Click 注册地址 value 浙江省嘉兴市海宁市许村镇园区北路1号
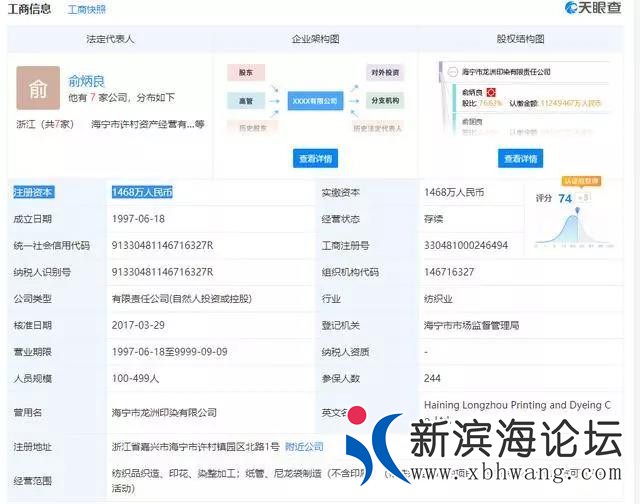Viewport: 640px width, 504px height. pyautogui.click(x=196, y=447)
